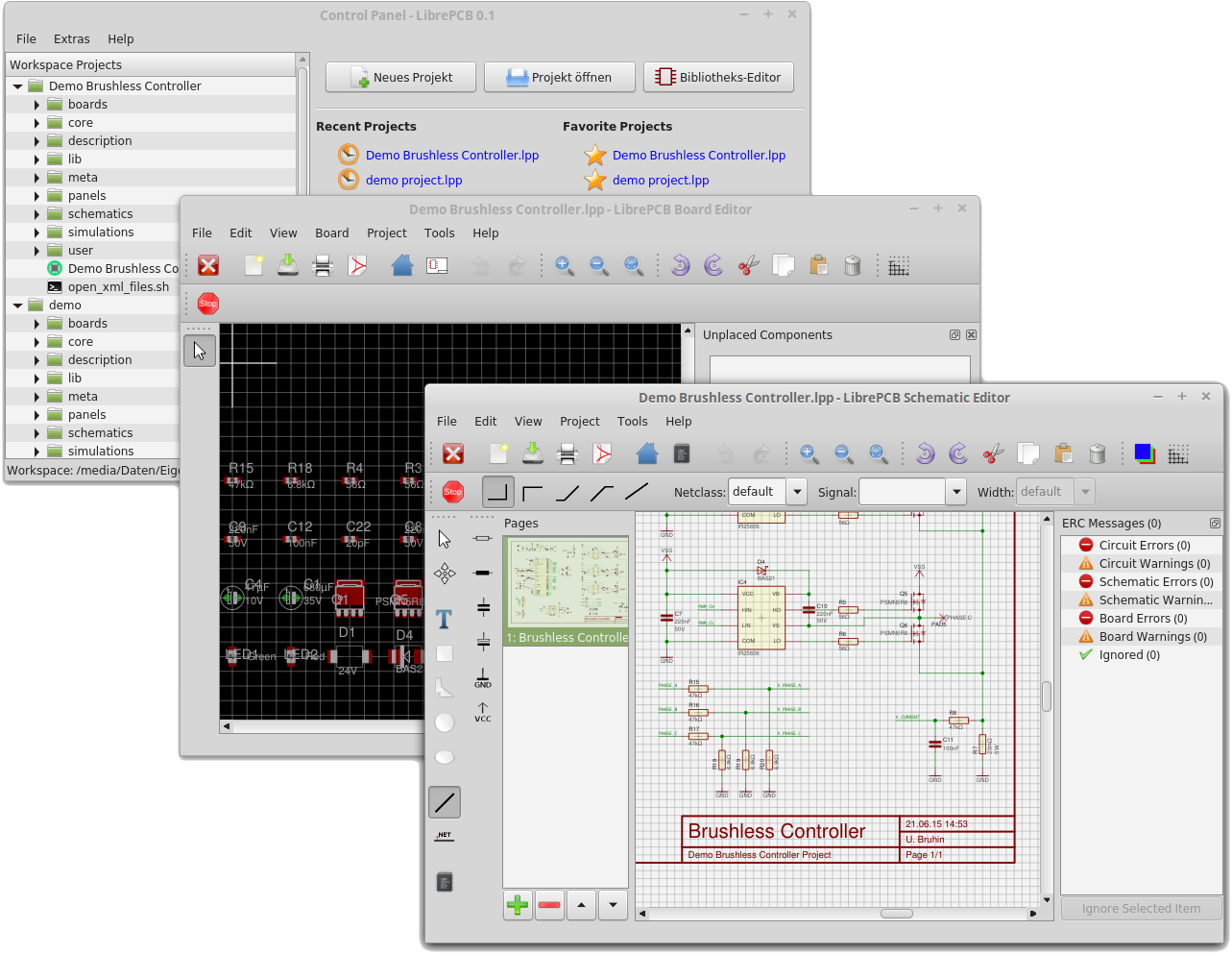Enable the straight diagonal wire mode
Viewport: 1232px width, 954px height.
coord(637,492)
